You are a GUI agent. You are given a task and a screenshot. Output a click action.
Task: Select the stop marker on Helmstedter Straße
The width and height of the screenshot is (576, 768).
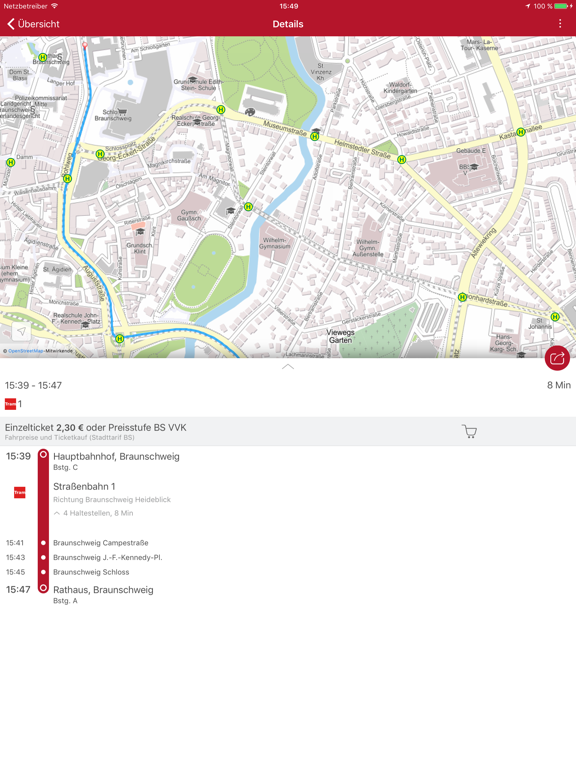(402, 159)
